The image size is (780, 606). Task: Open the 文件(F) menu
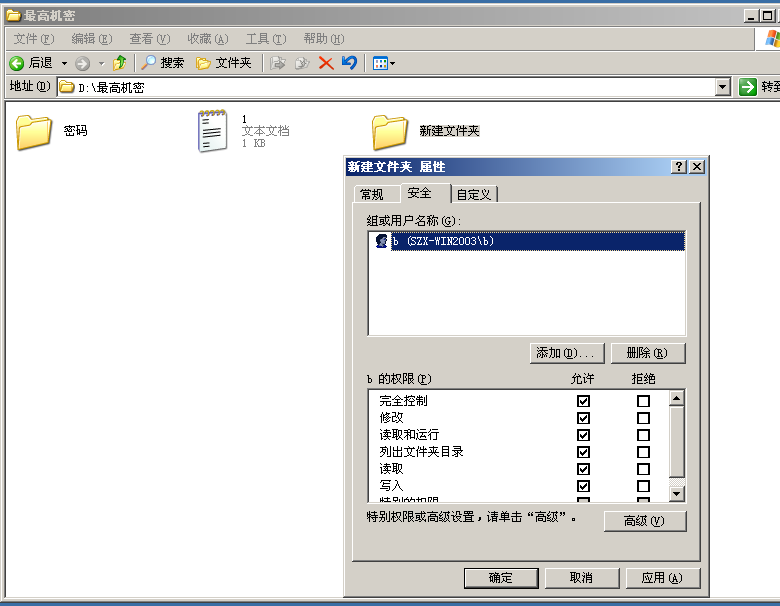coord(34,39)
